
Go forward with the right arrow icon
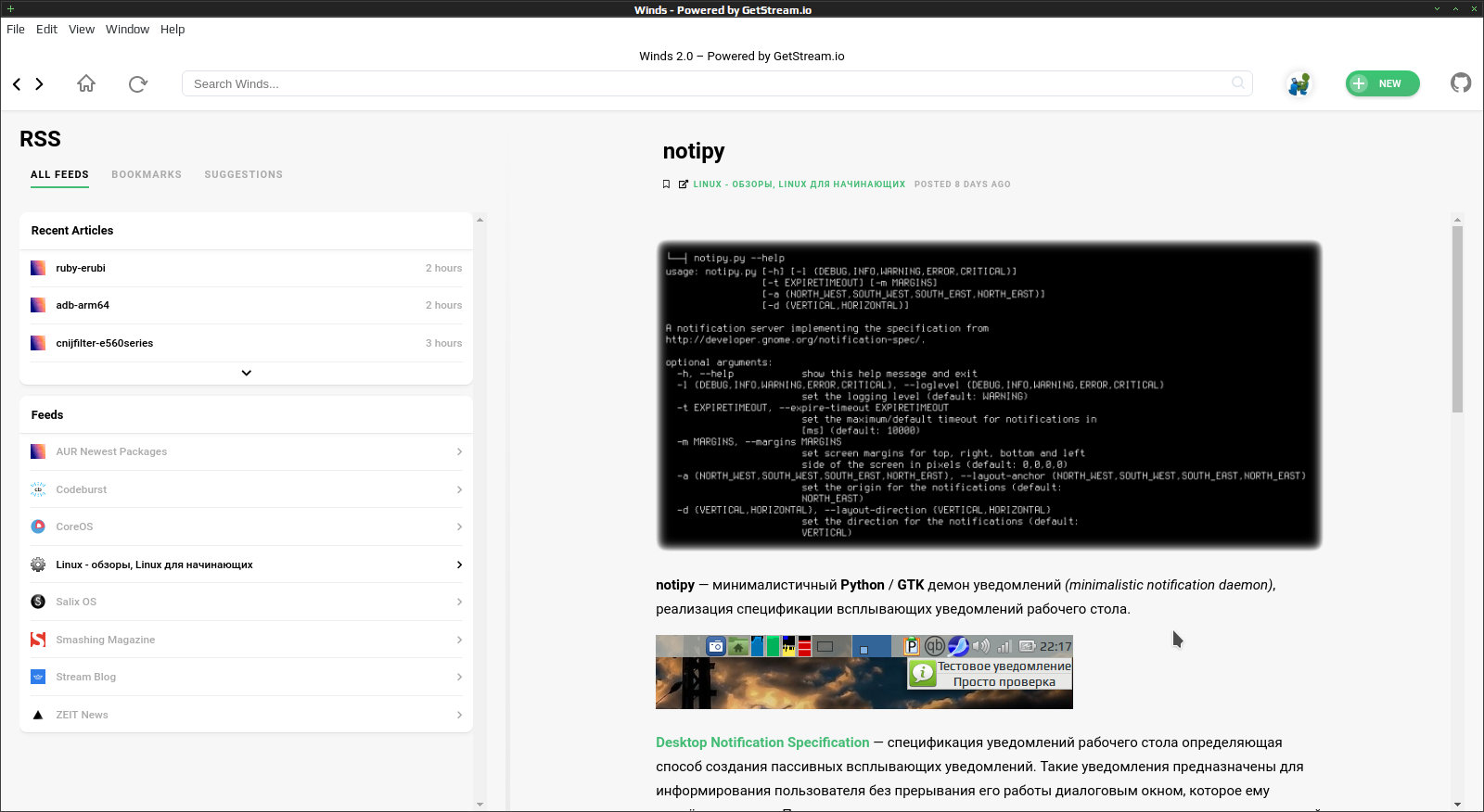click(x=39, y=83)
